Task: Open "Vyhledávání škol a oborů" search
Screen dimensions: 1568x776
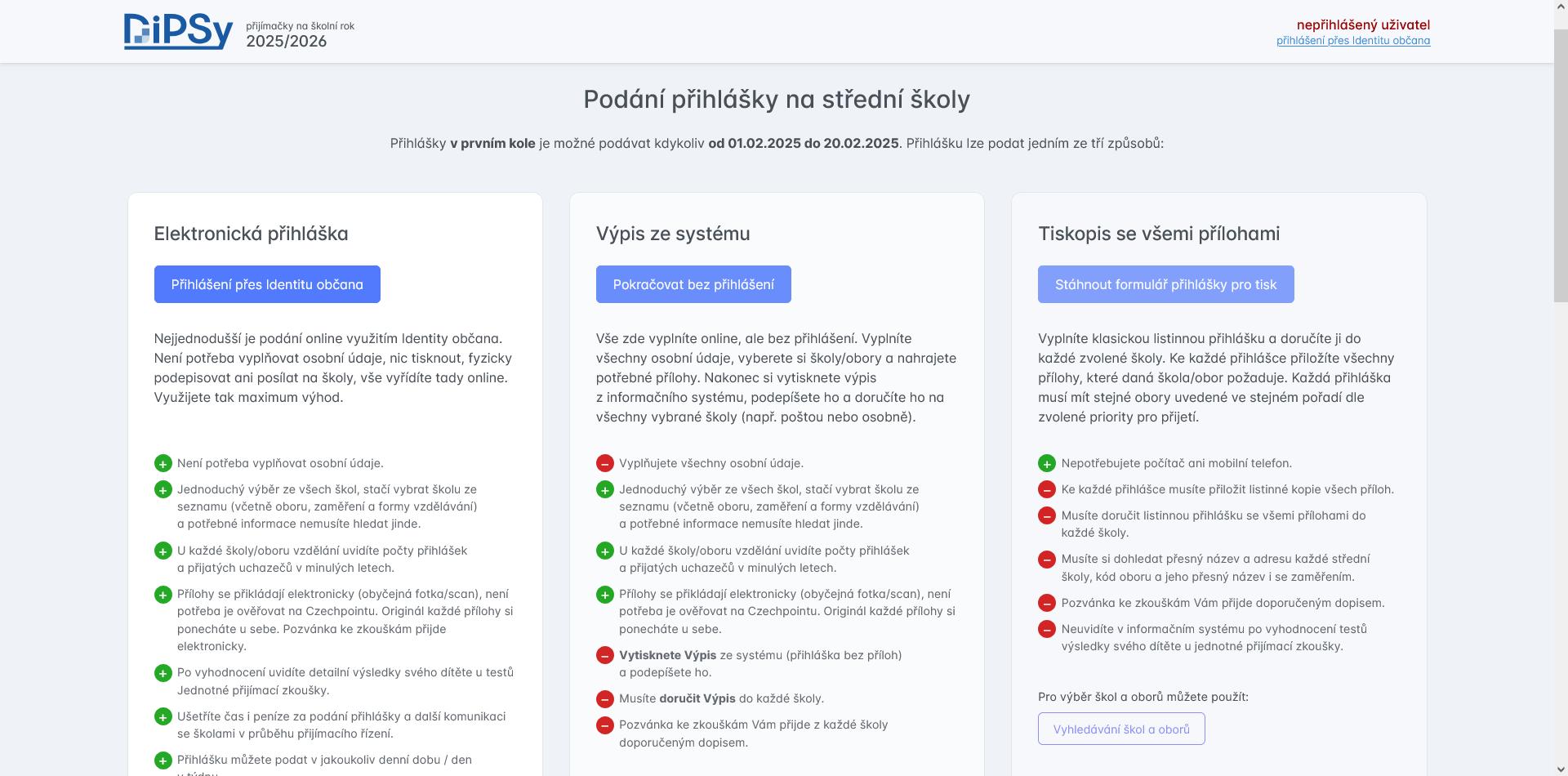Action: click(x=1121, y=729)
